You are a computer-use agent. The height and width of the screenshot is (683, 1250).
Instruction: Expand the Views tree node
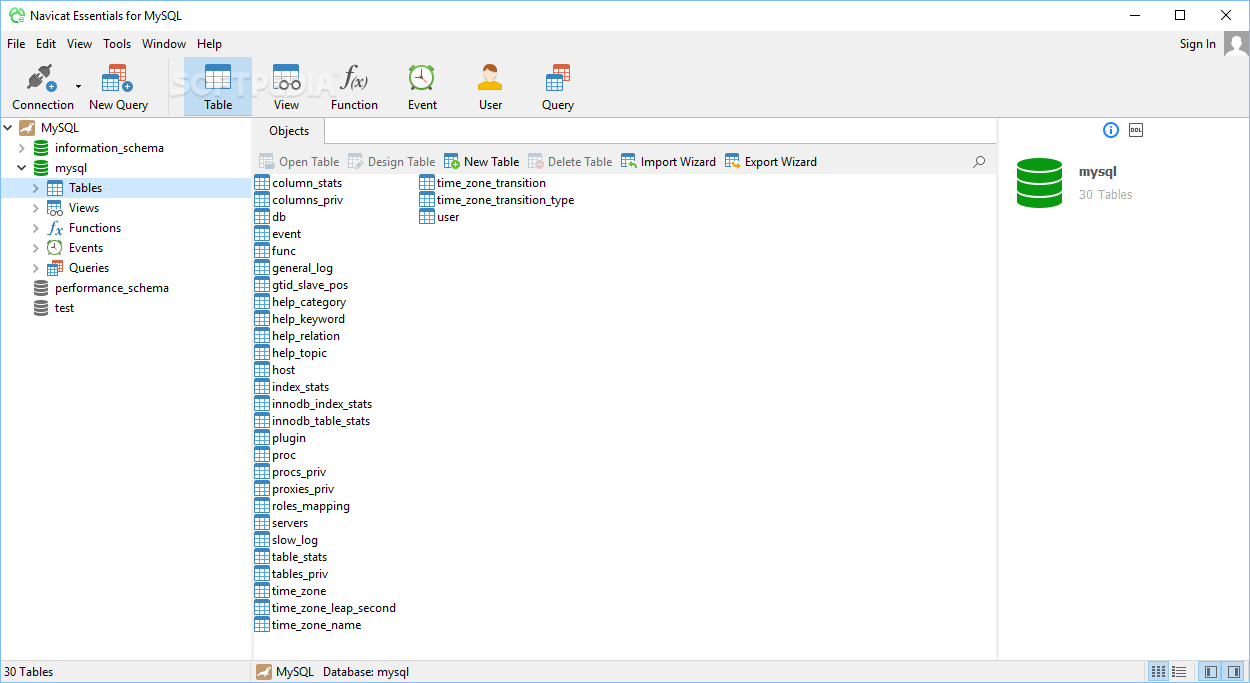click(x=36, y=208)
